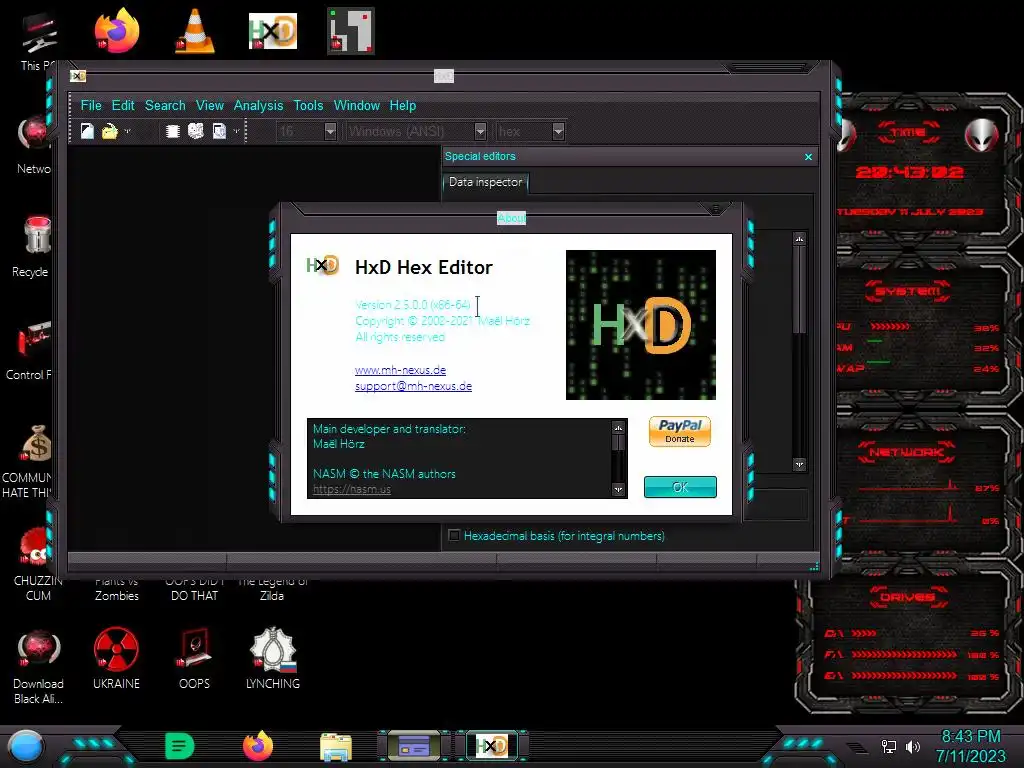Click the support@mh-nexus.de email link
This screenshot has height=768, width=1024.
click(x=413, y=386)
